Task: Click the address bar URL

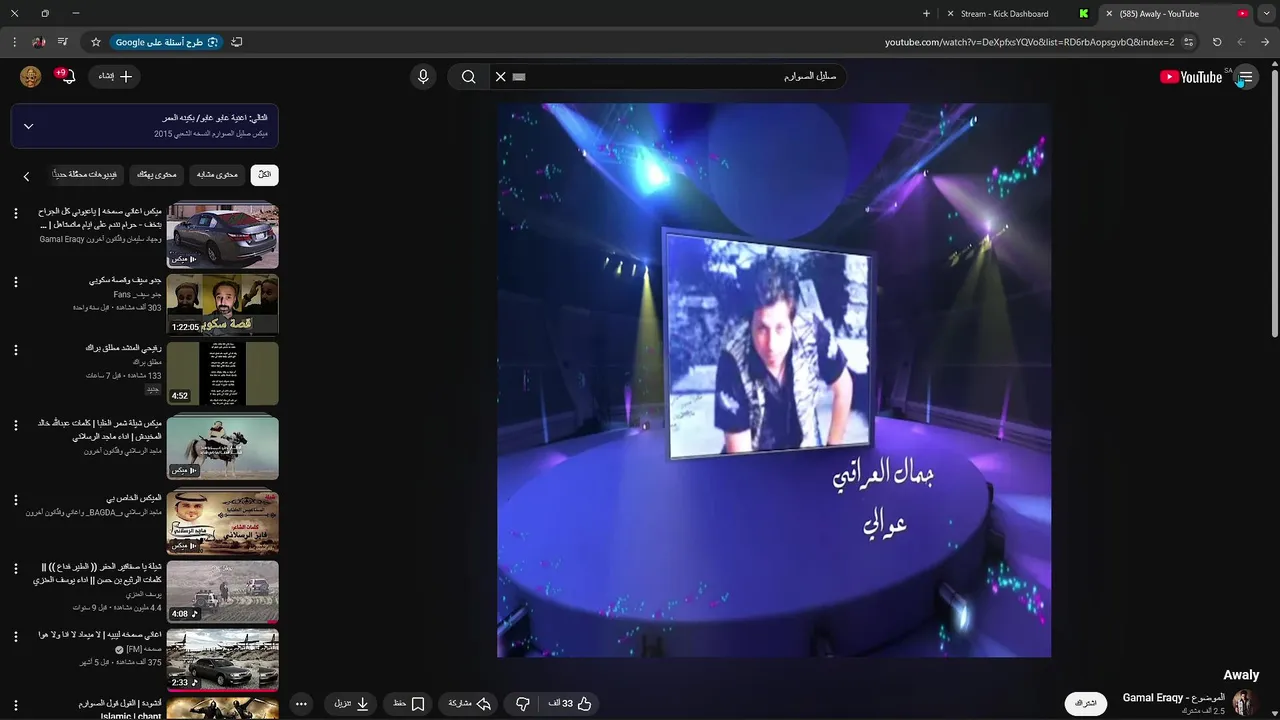Action: click(1029, 42)
